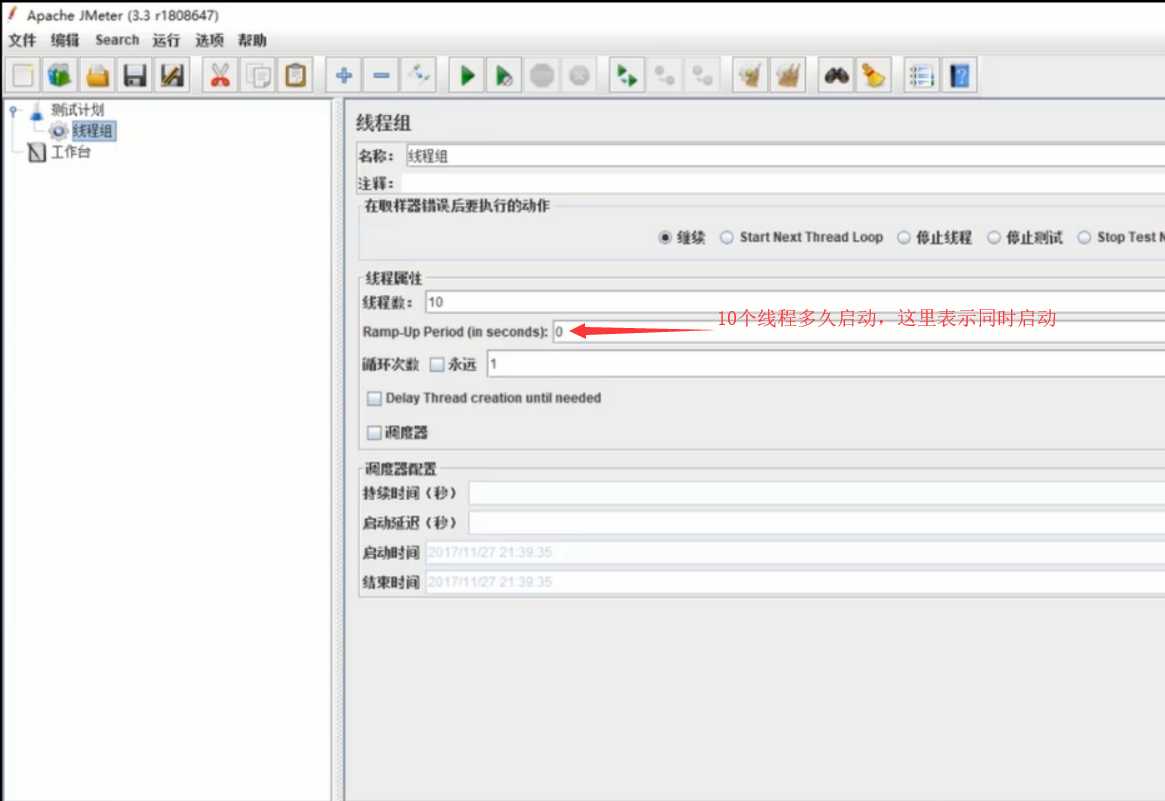Select the 停止线程 radio button
The image size is (1165, 801).
(903, 238)
